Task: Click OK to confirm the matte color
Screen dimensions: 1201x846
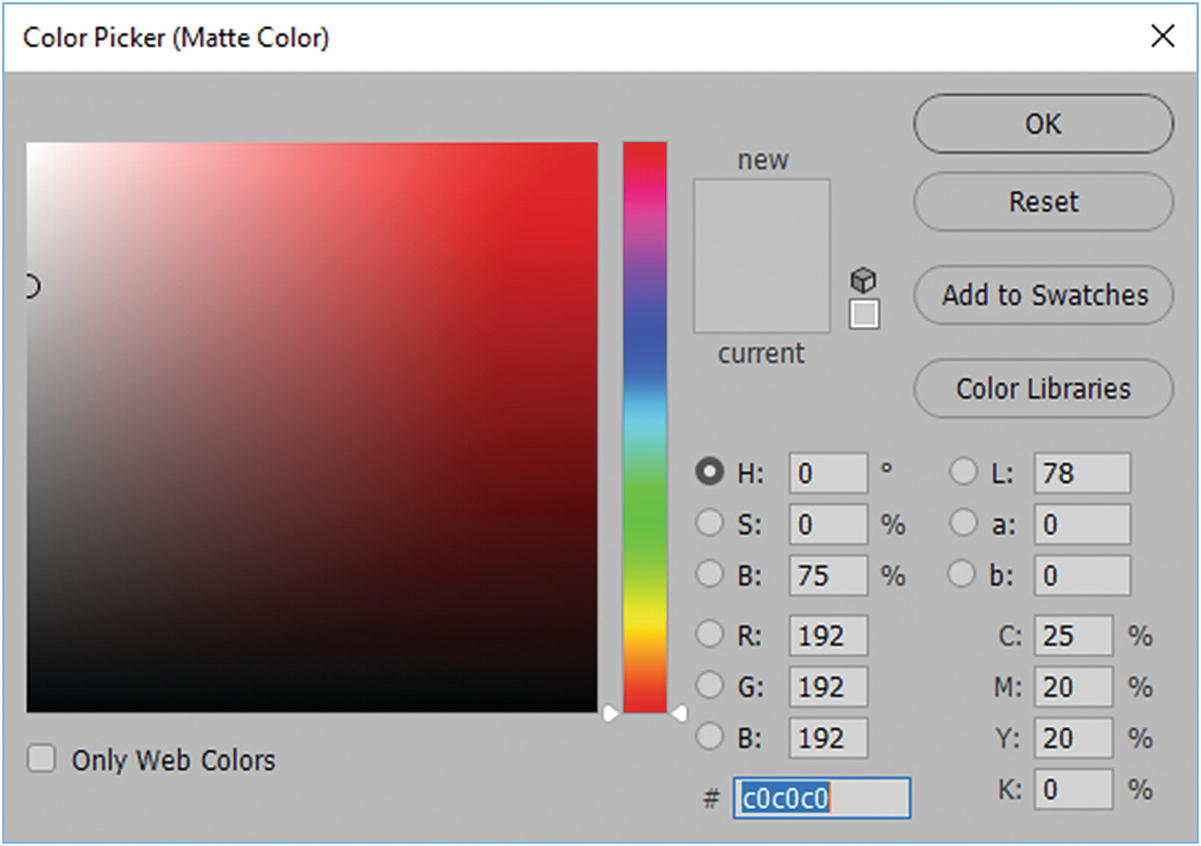Action: click(x=1043, y=124)
